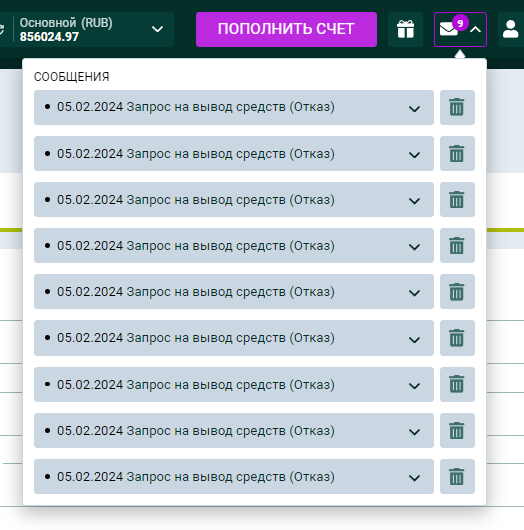Delete the first withdrawal request message
Viewport: 524px width, 530px height.
point(457,107)
